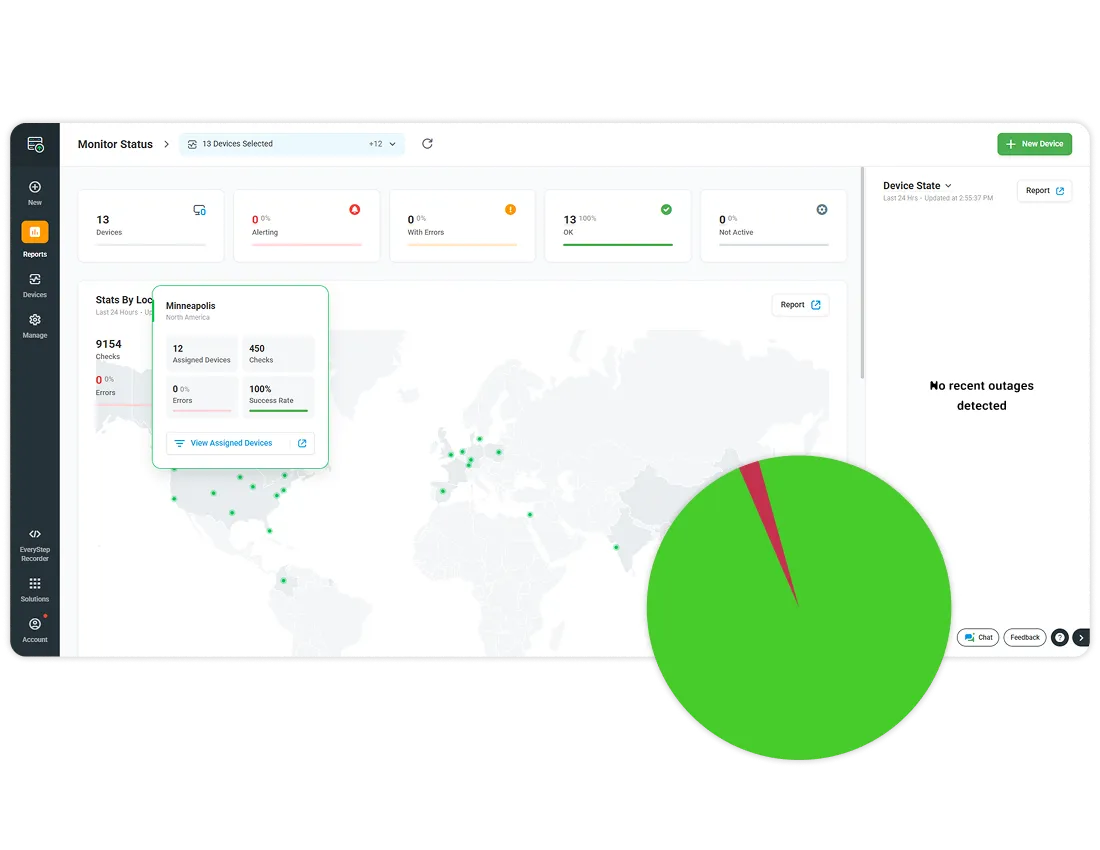Expand the Monitor Status breadcrumb chevron

tap(165, 143)
